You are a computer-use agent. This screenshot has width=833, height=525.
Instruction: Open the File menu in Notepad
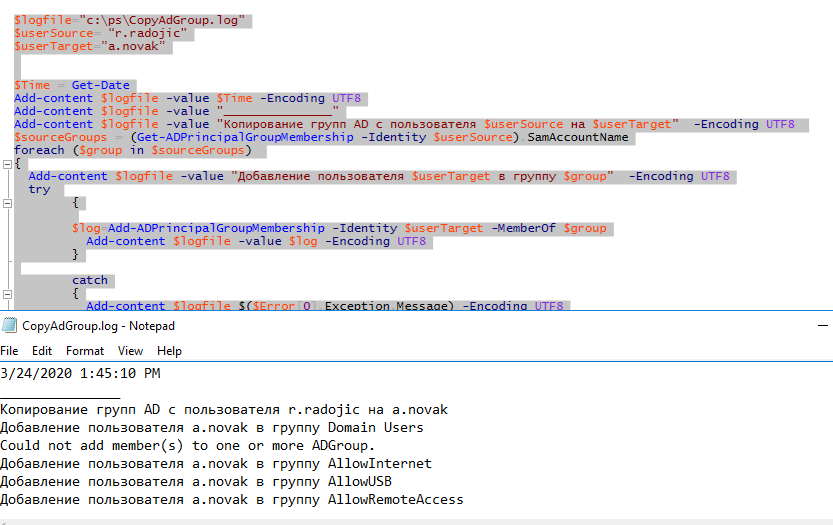coord(9,351)
